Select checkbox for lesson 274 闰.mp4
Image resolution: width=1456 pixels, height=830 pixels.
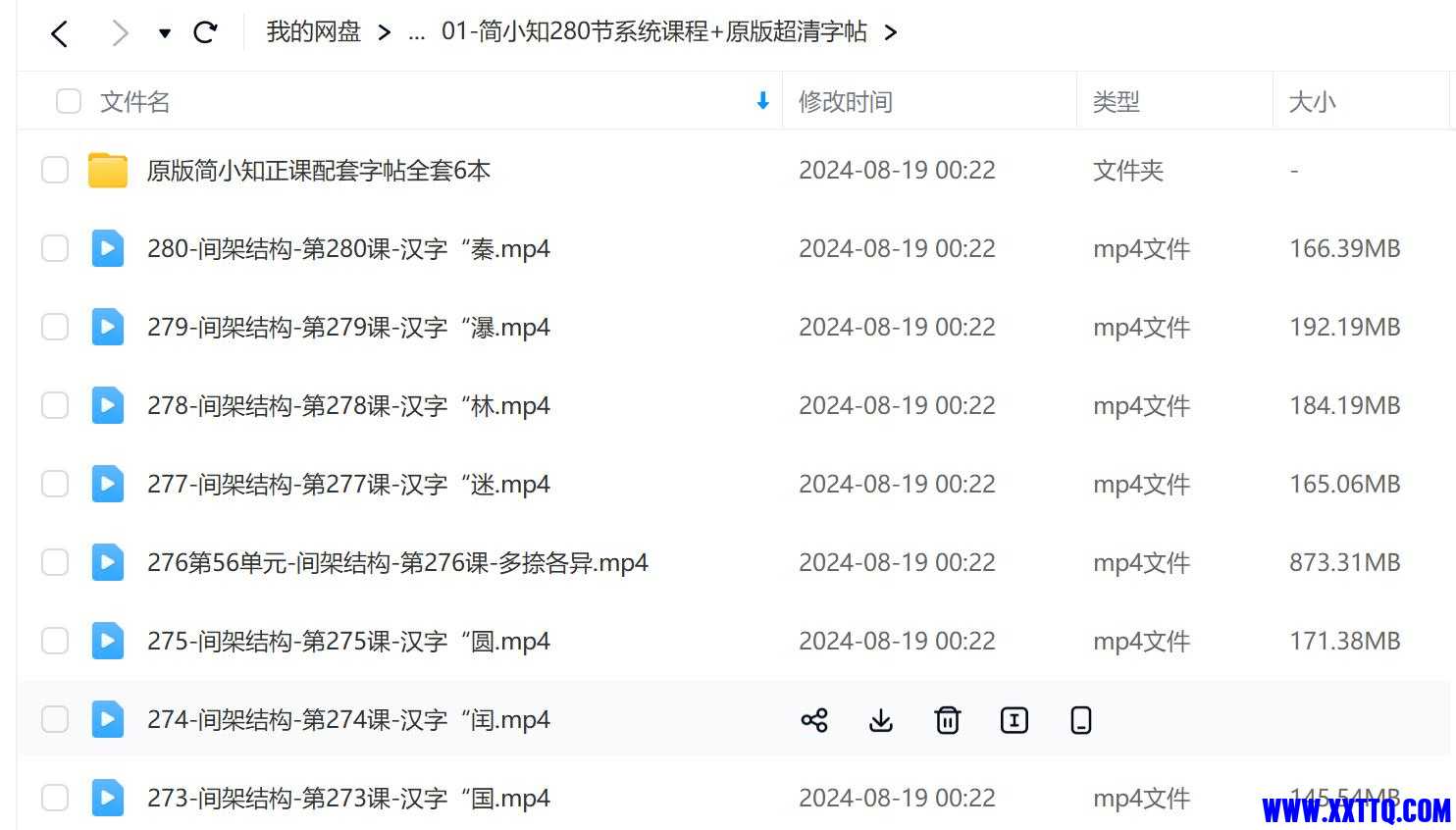click(55, 719)
